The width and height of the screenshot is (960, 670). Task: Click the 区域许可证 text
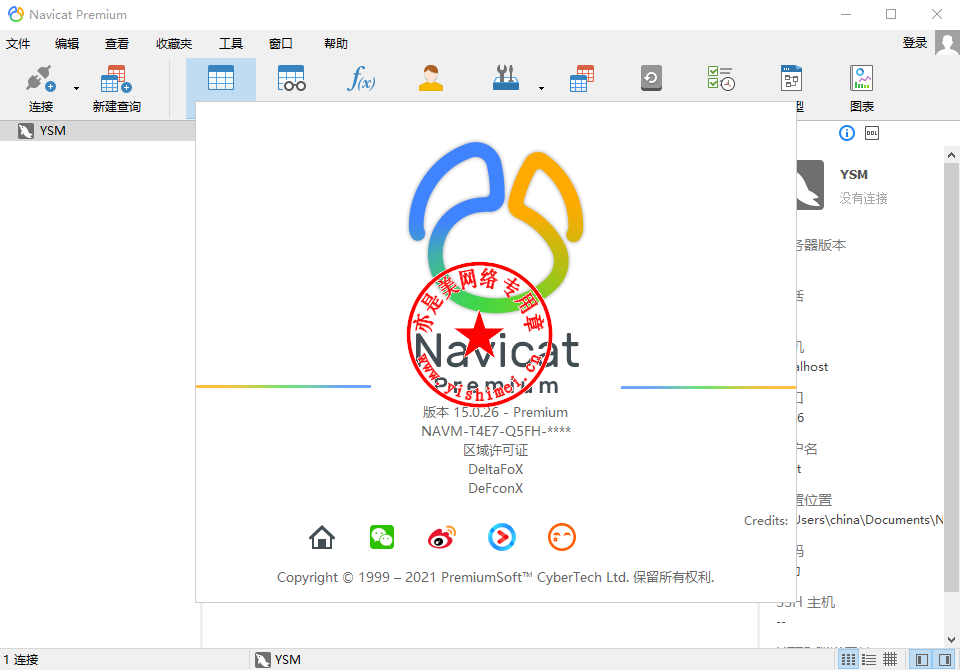[496, 450]
